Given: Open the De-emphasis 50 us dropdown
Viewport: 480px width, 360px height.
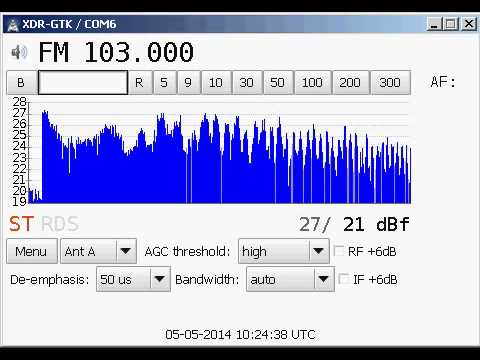Looking at the screenshot, I should pyautogui.click(x=133, y=279).
